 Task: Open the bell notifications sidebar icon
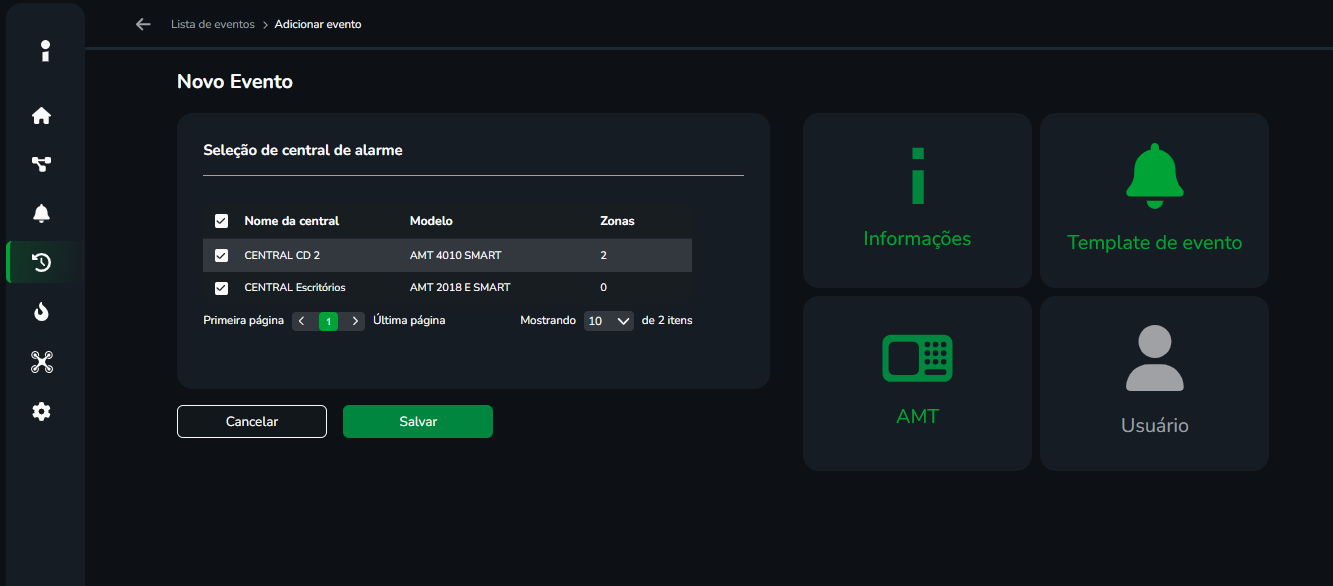coord(41,213)
